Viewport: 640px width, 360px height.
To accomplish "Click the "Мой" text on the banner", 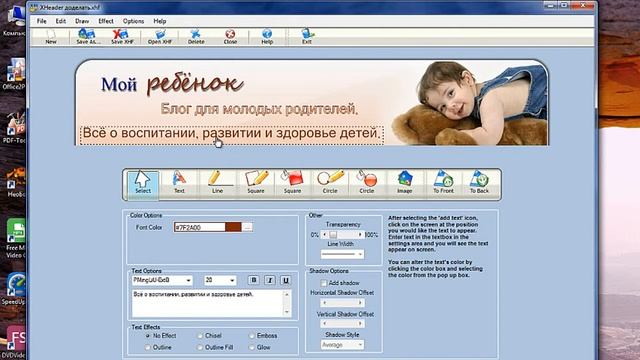I will (119, 84).
